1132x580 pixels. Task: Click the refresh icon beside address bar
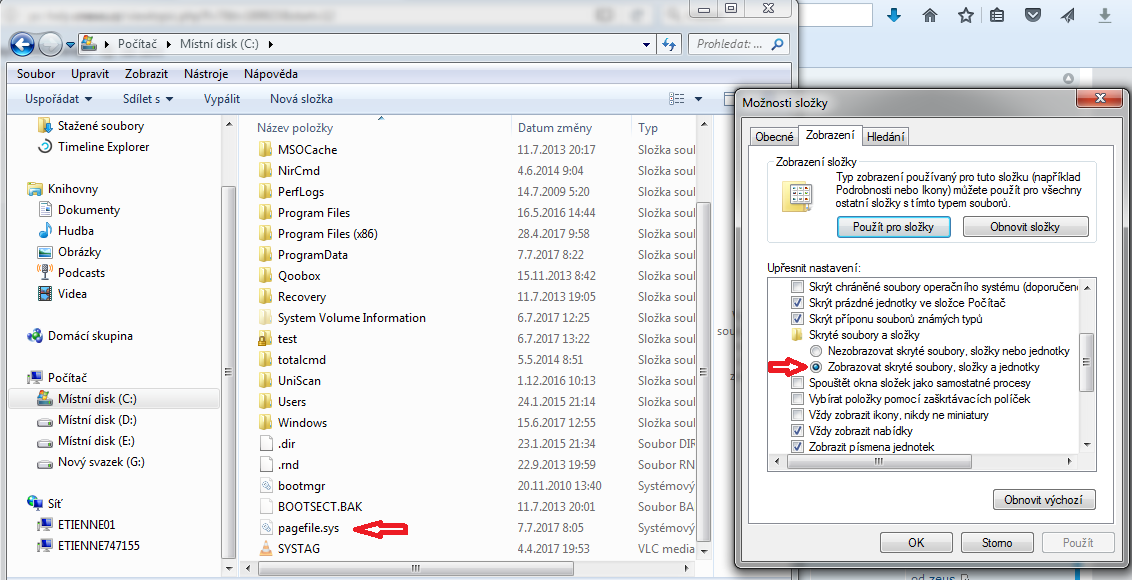click(x=670, y=44)
